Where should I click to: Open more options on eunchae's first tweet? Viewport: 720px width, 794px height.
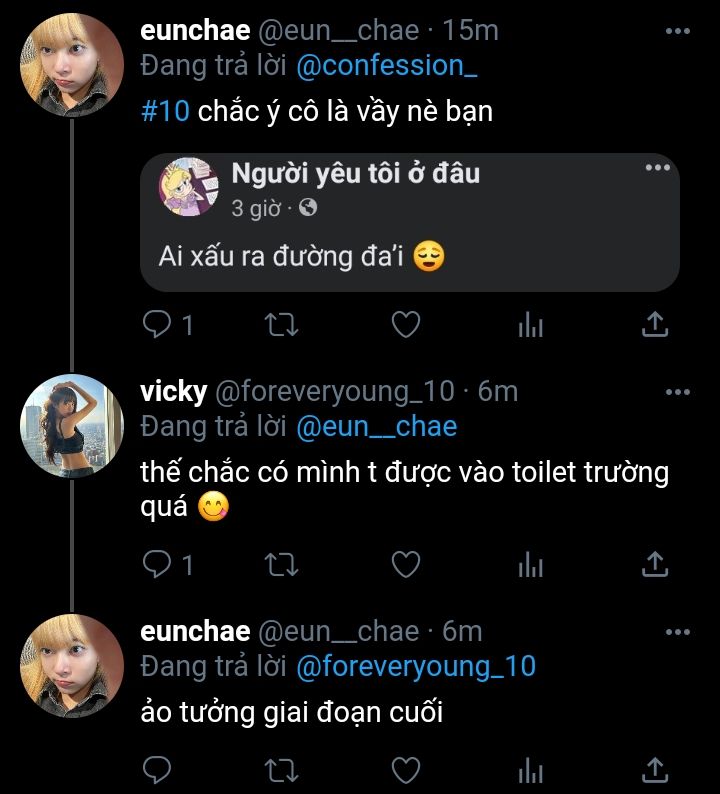(x=678, y=31)
